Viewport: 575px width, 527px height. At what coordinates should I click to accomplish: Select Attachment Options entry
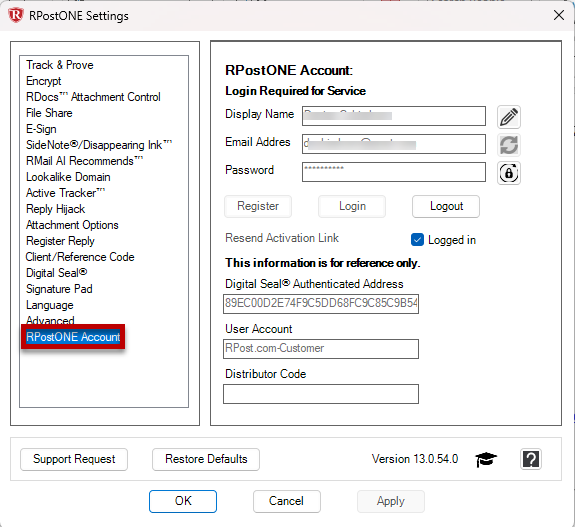(x=72, y=225)
